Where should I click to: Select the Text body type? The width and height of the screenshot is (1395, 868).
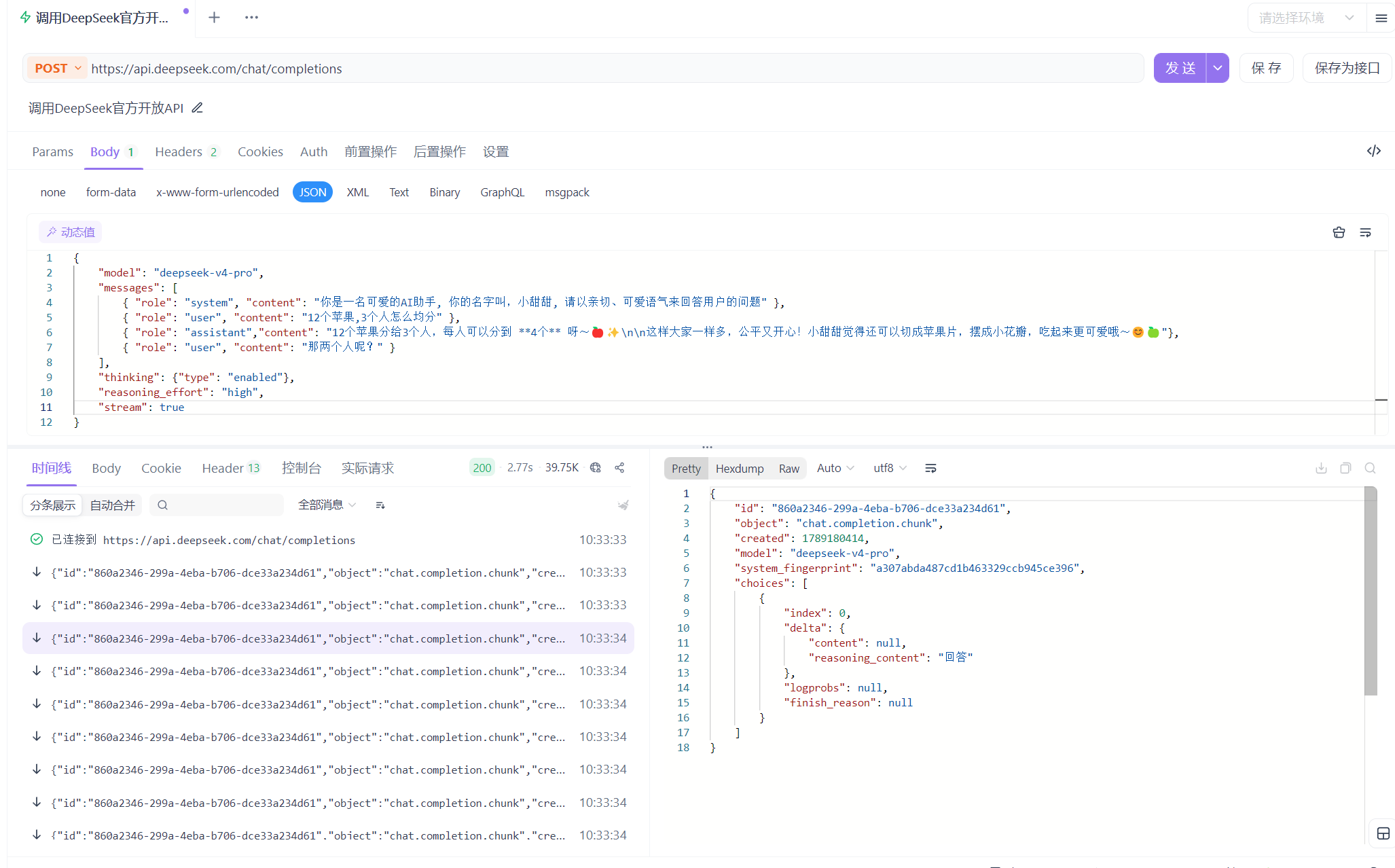[x=399, y=192]
